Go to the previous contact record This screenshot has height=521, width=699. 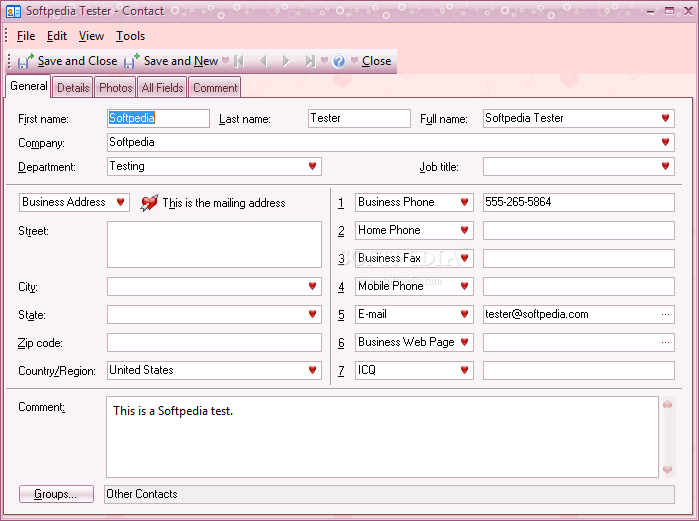(x=263, y=61)
